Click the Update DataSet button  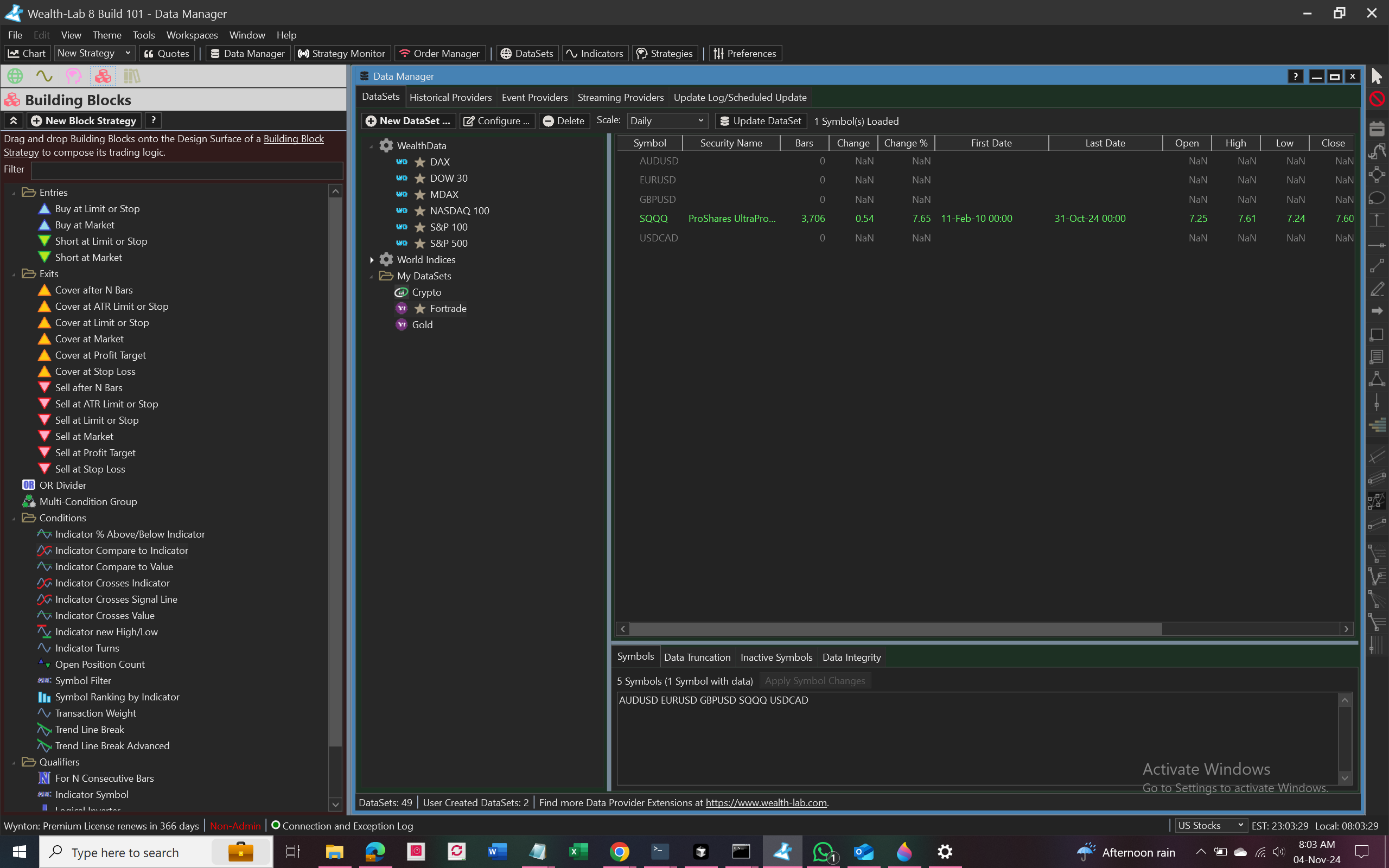point(761,121)
